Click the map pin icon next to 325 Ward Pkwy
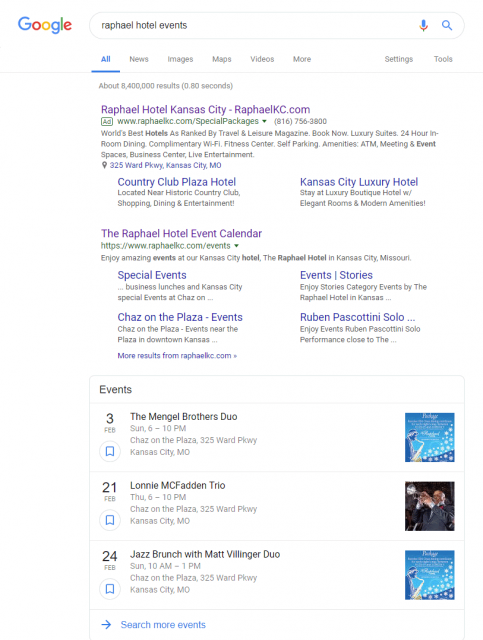This screenshot has width=483, height=640. click(104, 165)
